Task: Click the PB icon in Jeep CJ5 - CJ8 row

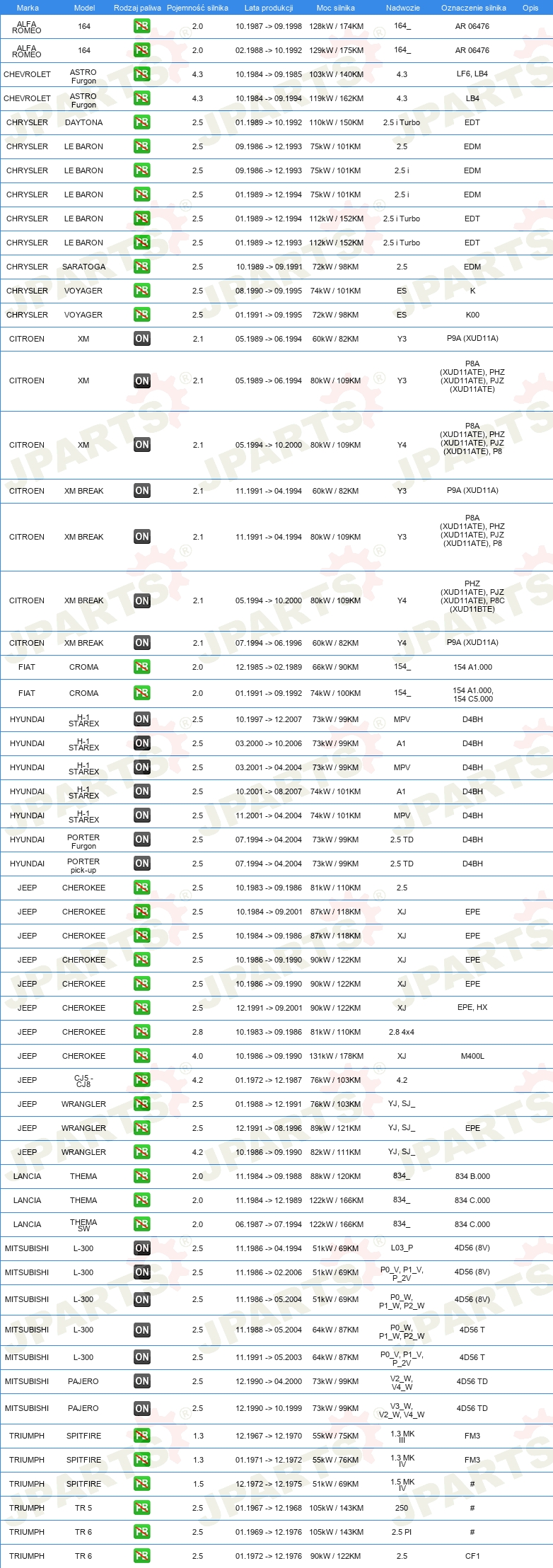Action: (x=141, y=1080)
